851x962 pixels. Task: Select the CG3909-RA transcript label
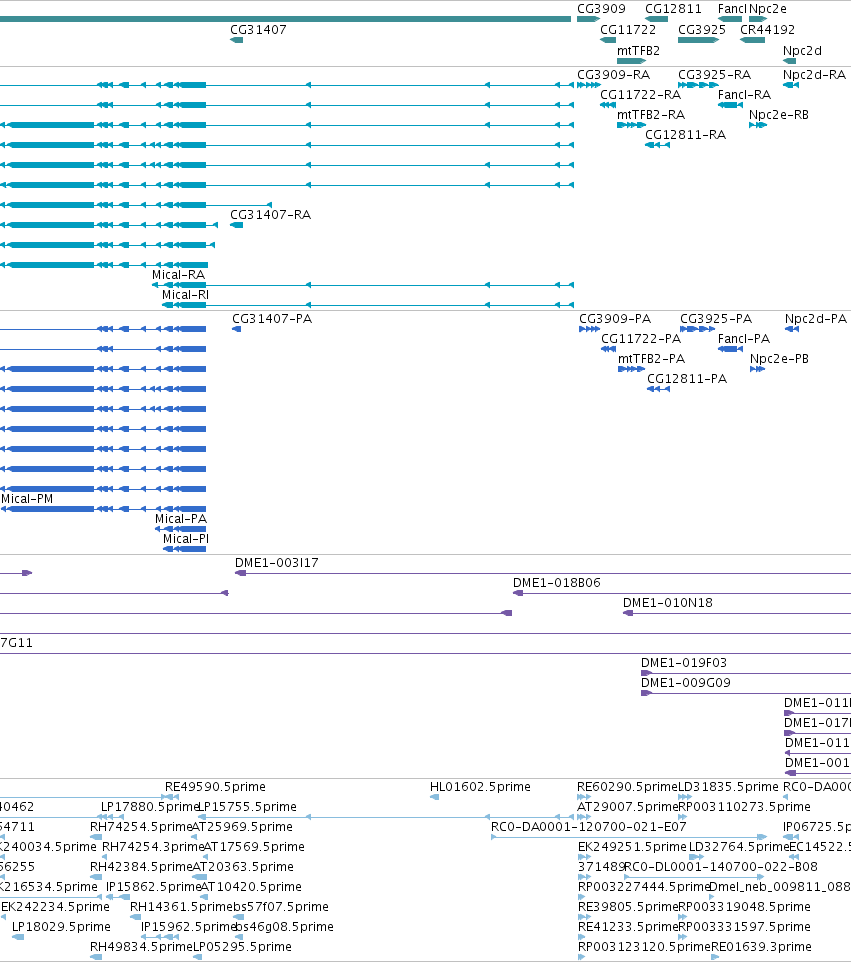tap(613, 75)
